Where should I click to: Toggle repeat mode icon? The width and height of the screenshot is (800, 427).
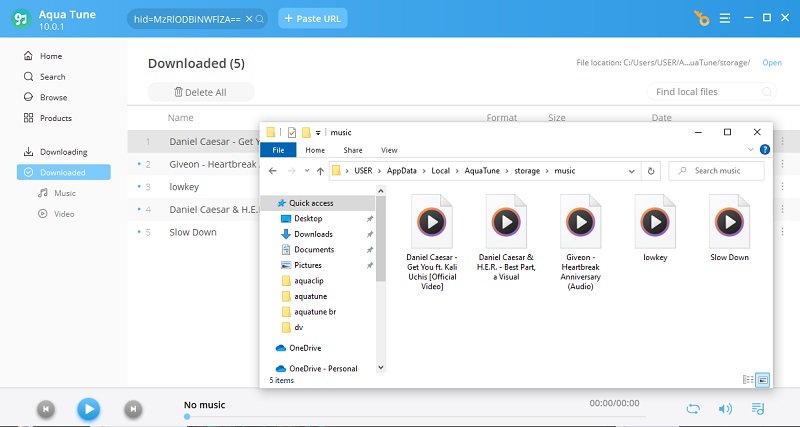[693, 409]
